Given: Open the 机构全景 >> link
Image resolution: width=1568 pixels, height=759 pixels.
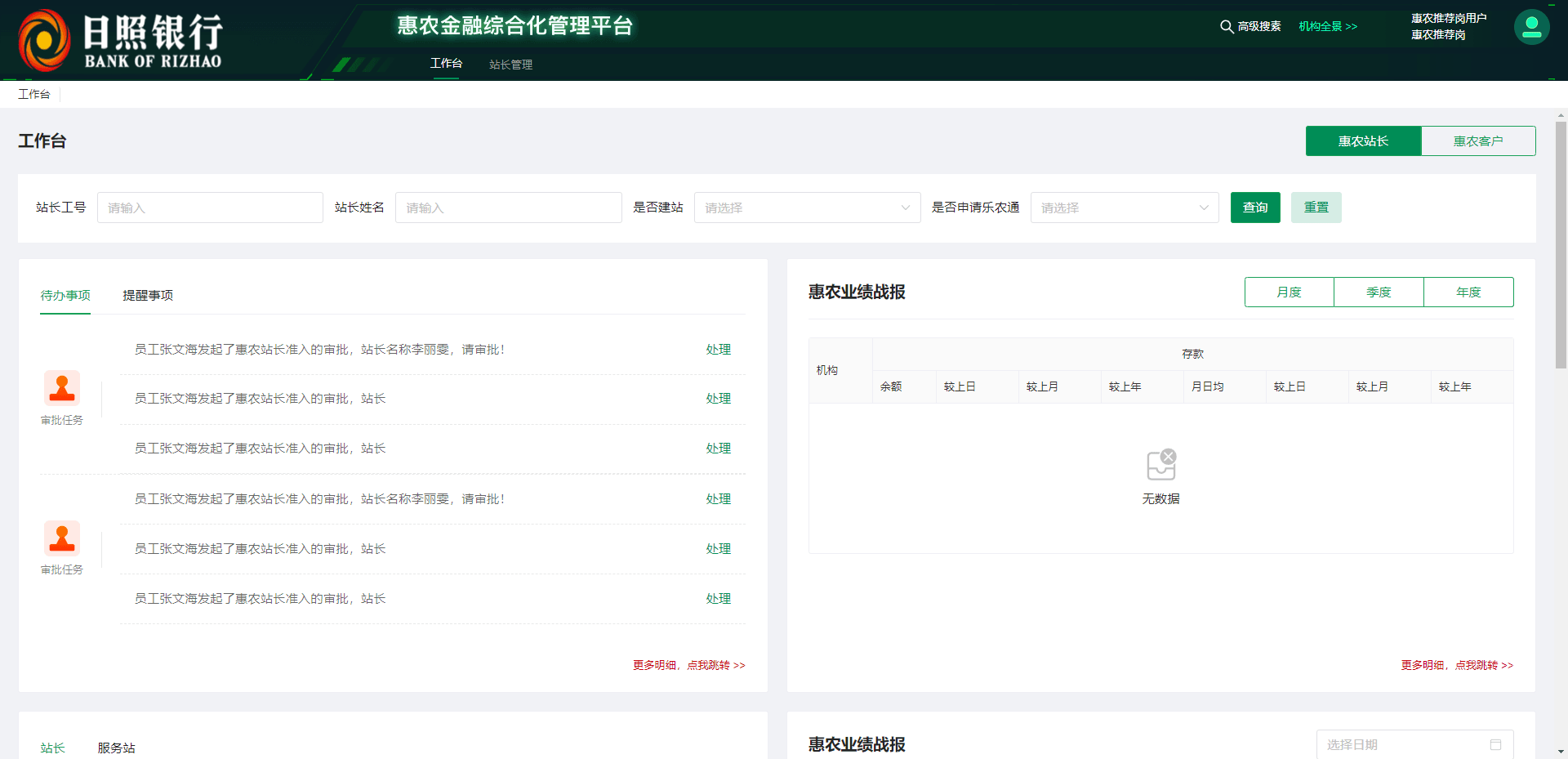Looking at the screenshot, I should [x=1328, y=26].
